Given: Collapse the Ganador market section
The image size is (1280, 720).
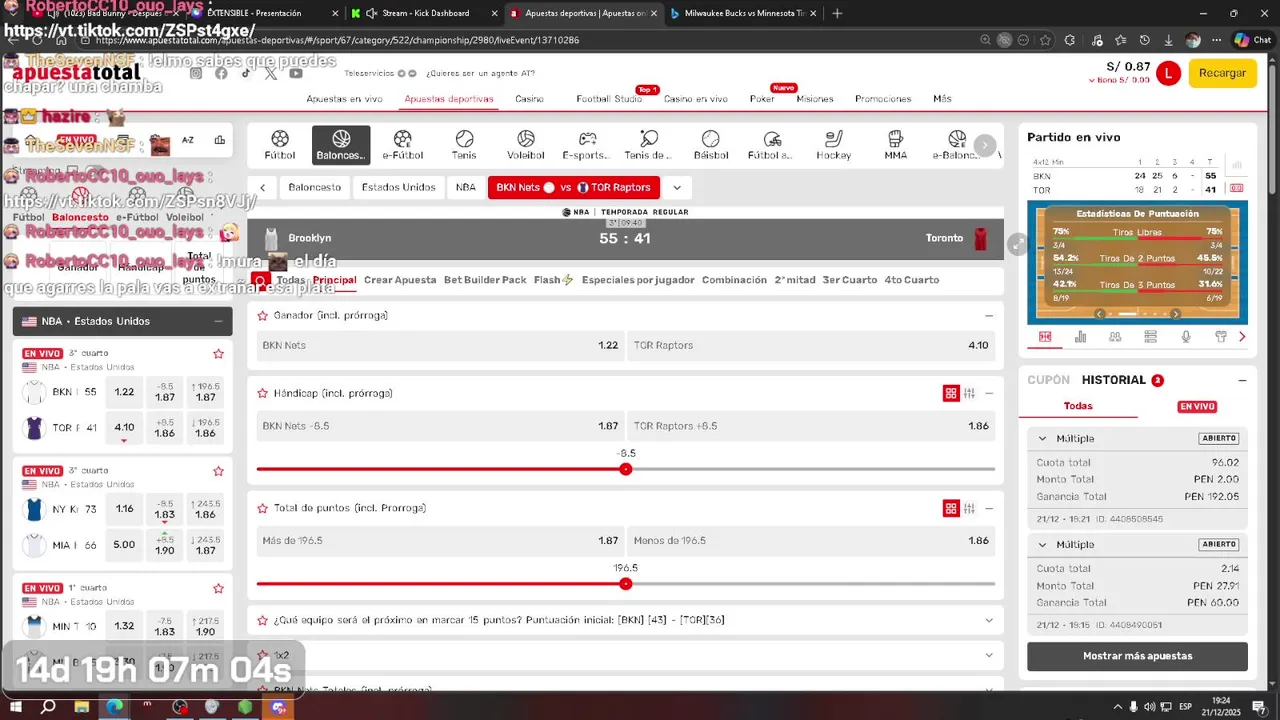Looking at the screenshot, I should pos(989,316).
